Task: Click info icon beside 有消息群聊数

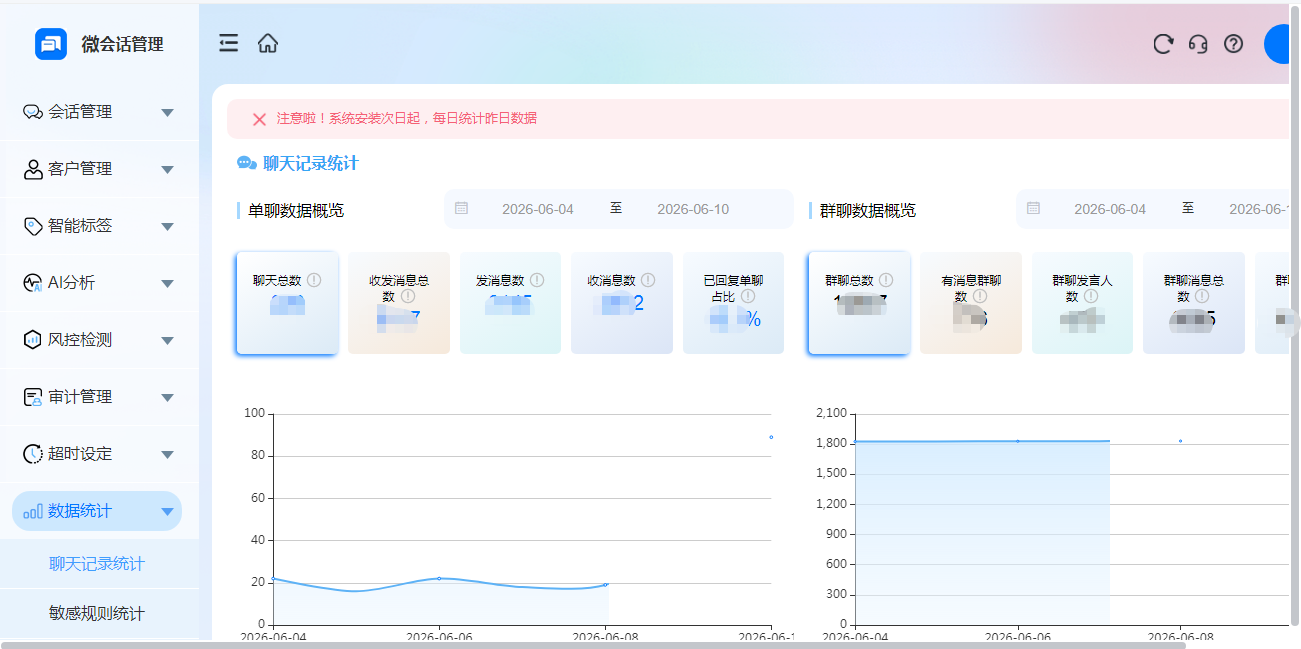Action: coord(980,297)
